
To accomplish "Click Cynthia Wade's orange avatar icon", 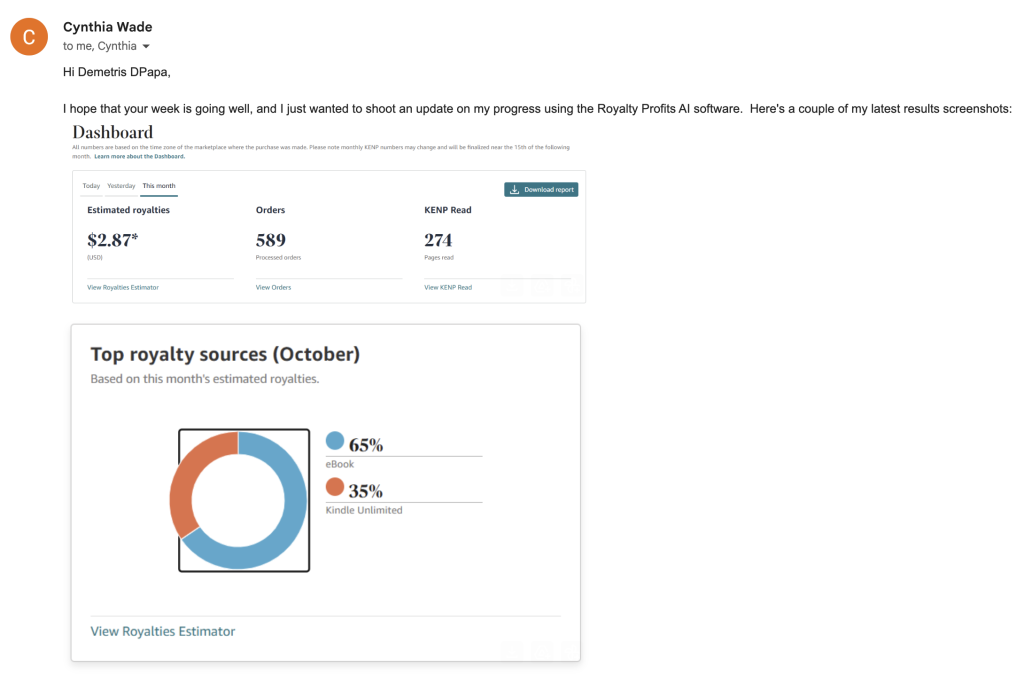I will (29, 37).
